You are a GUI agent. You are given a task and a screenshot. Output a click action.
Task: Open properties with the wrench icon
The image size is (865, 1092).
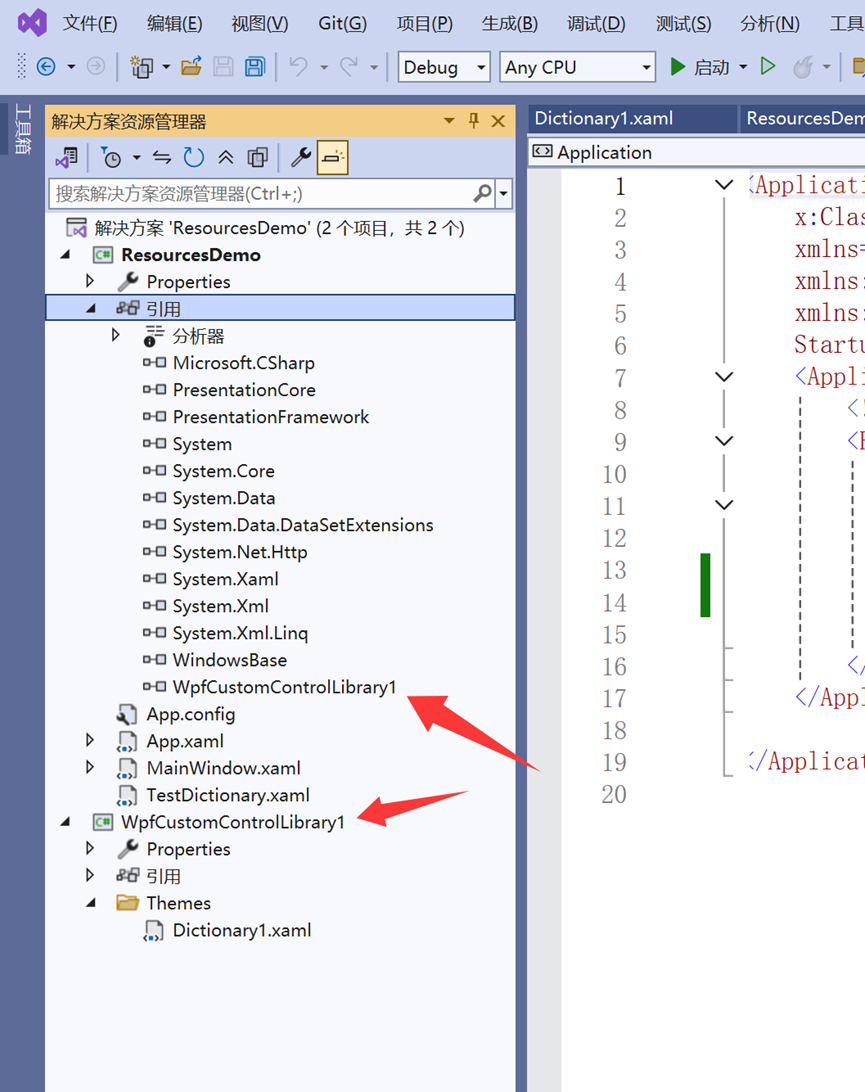pos(300,158)
